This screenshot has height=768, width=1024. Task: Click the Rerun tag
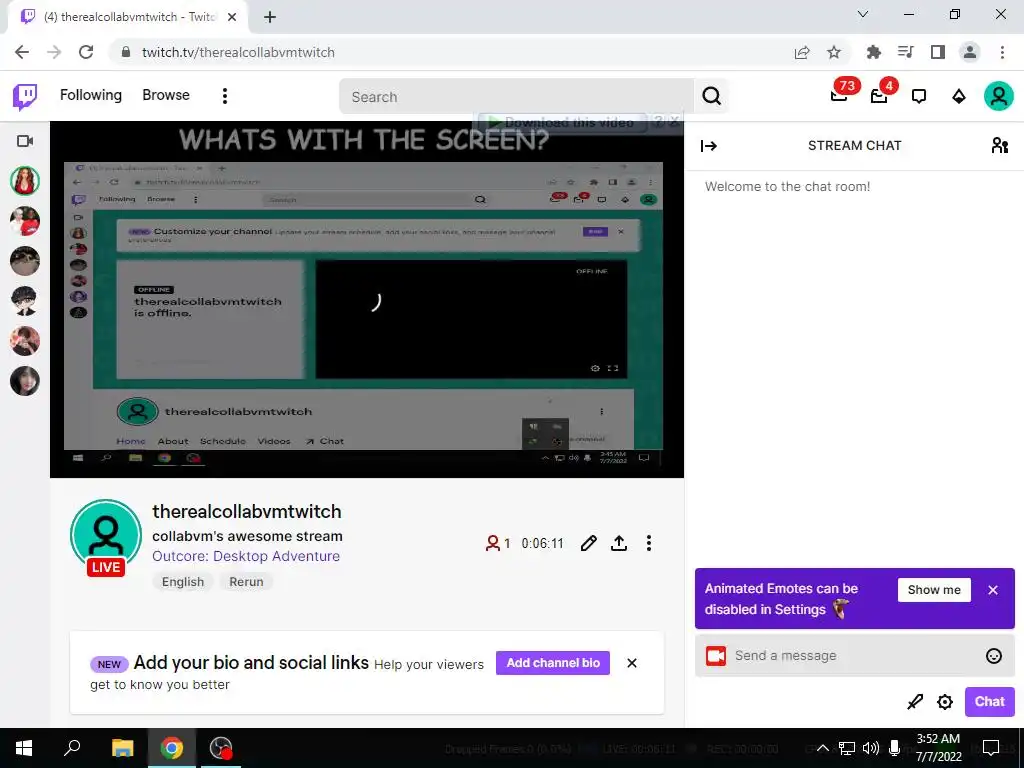[246, 582]
